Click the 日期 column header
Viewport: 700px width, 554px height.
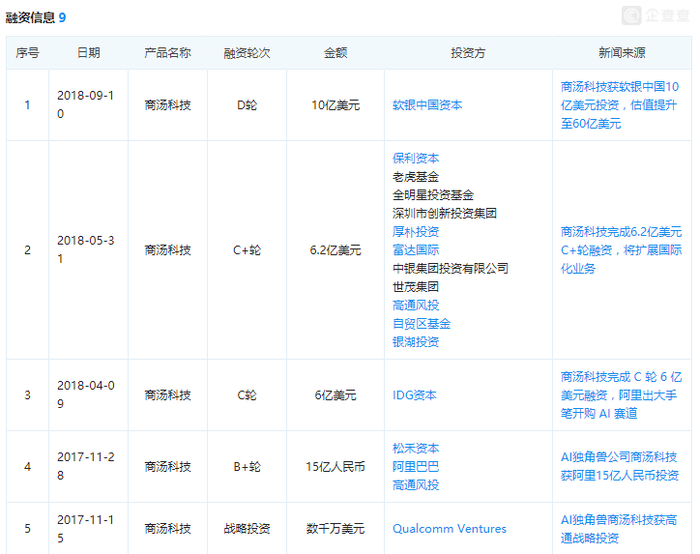(88, 53)
